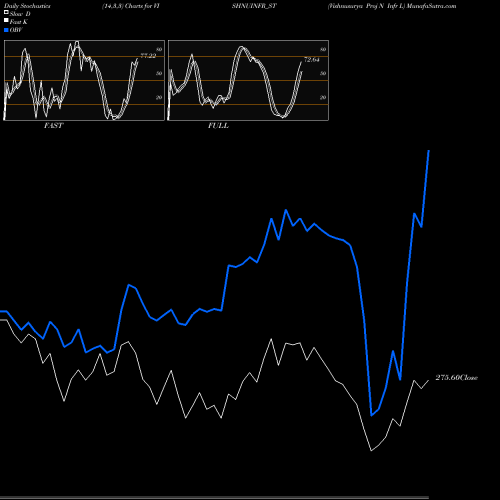Click the 'OBV' legend label
500x500 pixels.
(16, 30)
